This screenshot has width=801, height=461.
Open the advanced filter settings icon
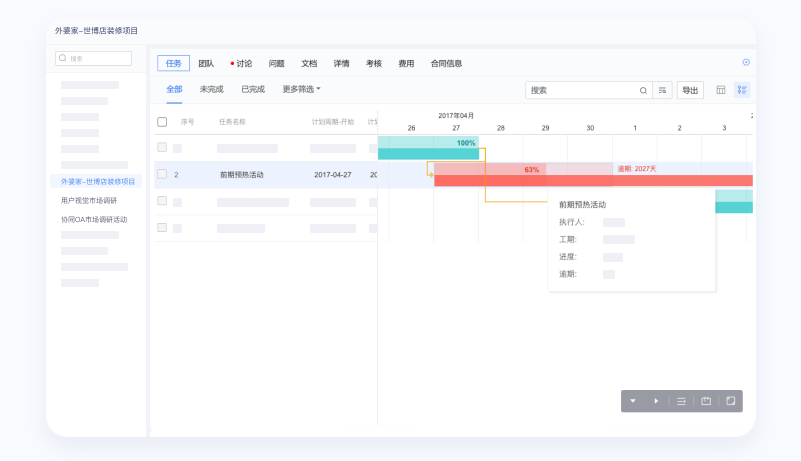click(x=662, y=90)
